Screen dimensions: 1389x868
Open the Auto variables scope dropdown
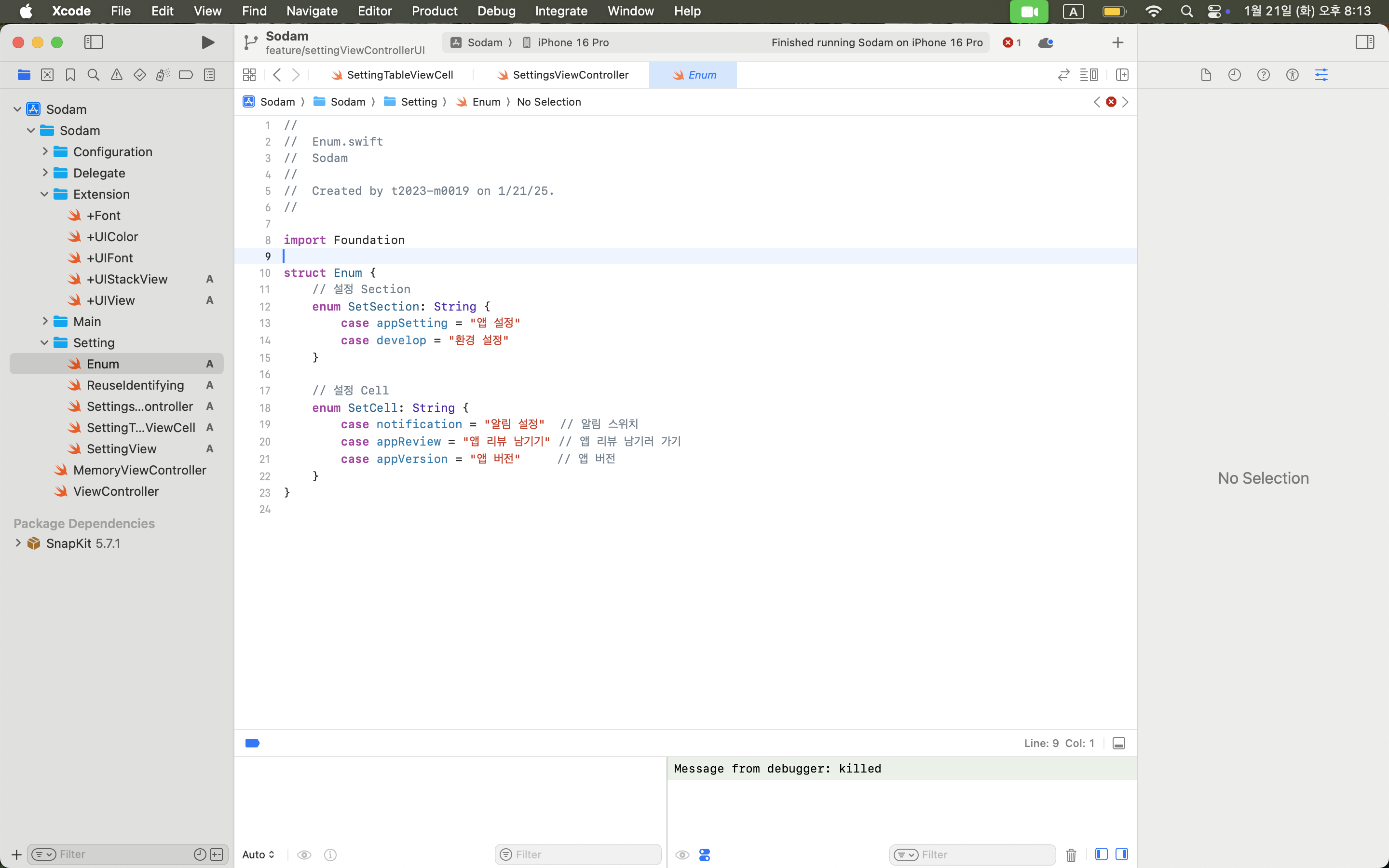(259, 854)
